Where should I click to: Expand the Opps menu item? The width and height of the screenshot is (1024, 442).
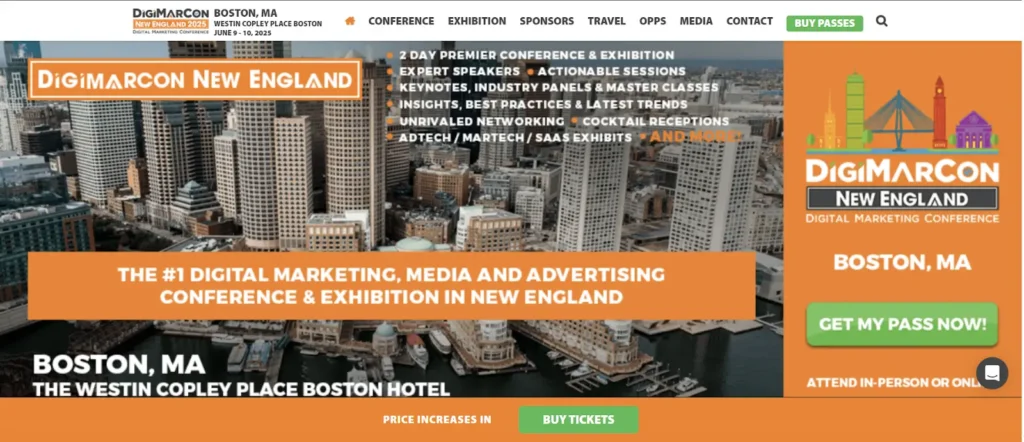(x=652, y=21)
